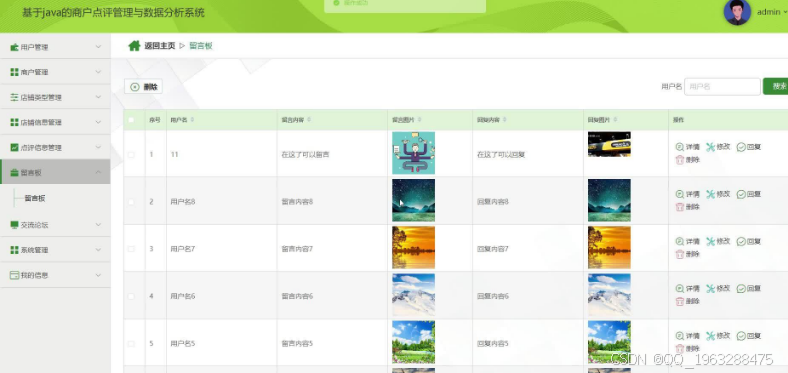Viewport: 788px width, 373px height.
Task: Click 回复 in the 用户名8 row
Action: pos(749,194)
